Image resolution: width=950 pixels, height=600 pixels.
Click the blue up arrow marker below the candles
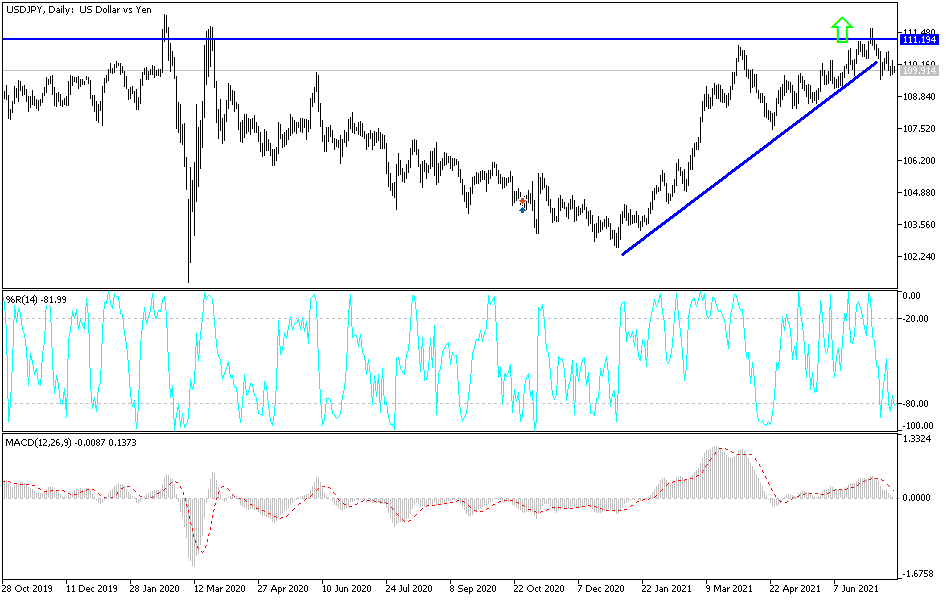coord(522,210)
